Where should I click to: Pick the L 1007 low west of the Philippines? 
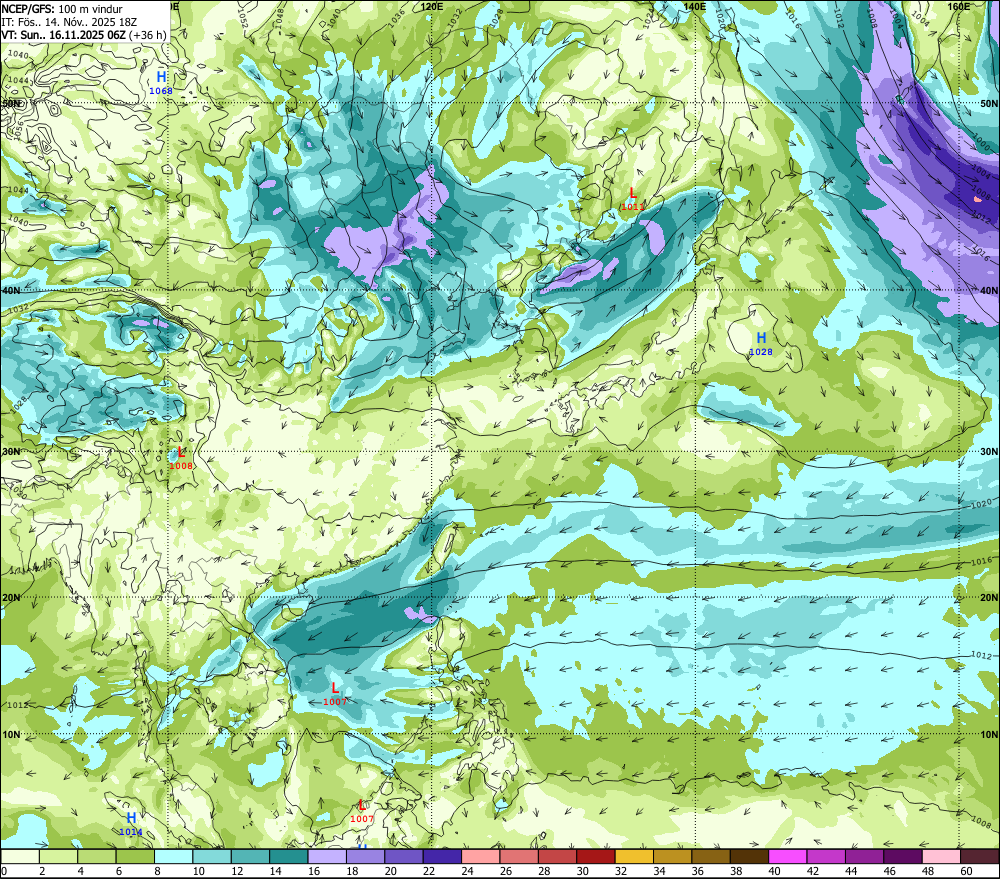(335, 693)
